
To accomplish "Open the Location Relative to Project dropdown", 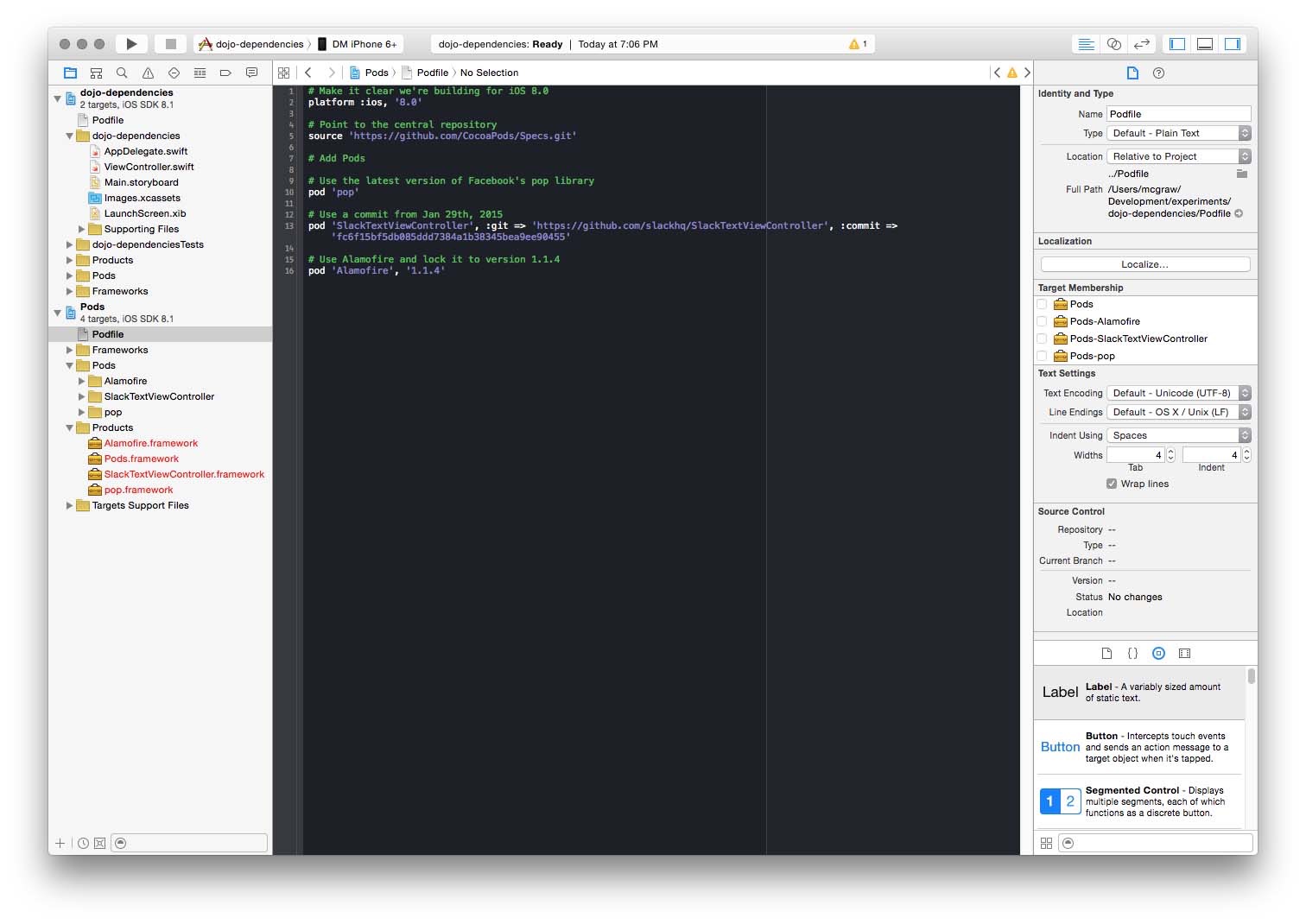I will [x=1179, y=156].
